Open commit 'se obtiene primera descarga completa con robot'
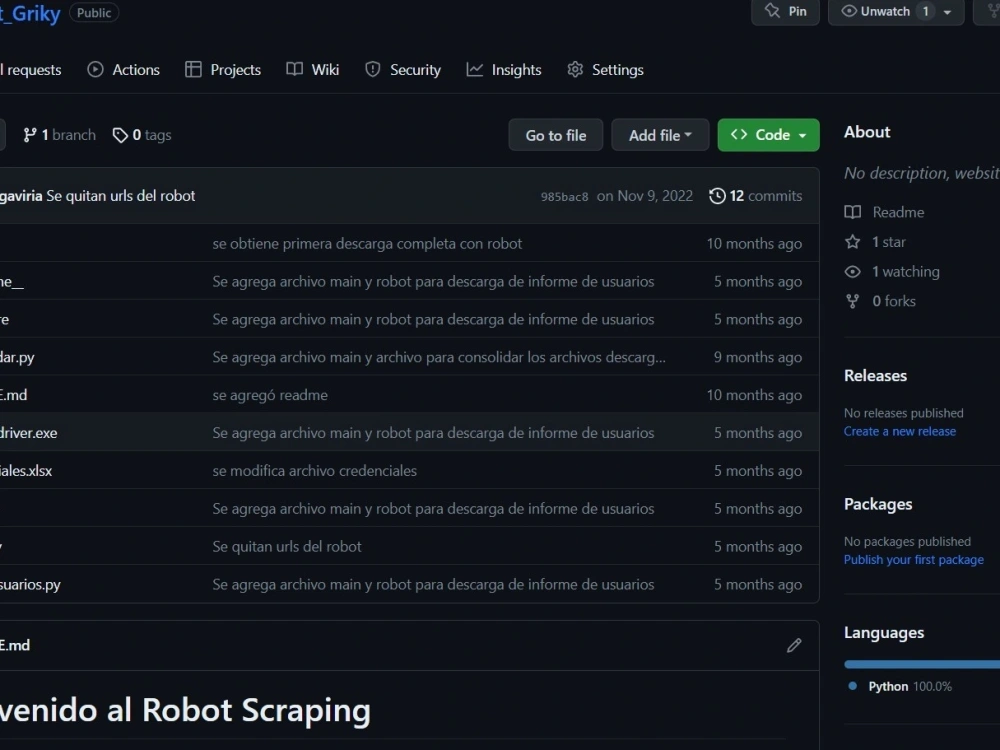The height and width of the screenshot is (750, 1000). [367, 244]
